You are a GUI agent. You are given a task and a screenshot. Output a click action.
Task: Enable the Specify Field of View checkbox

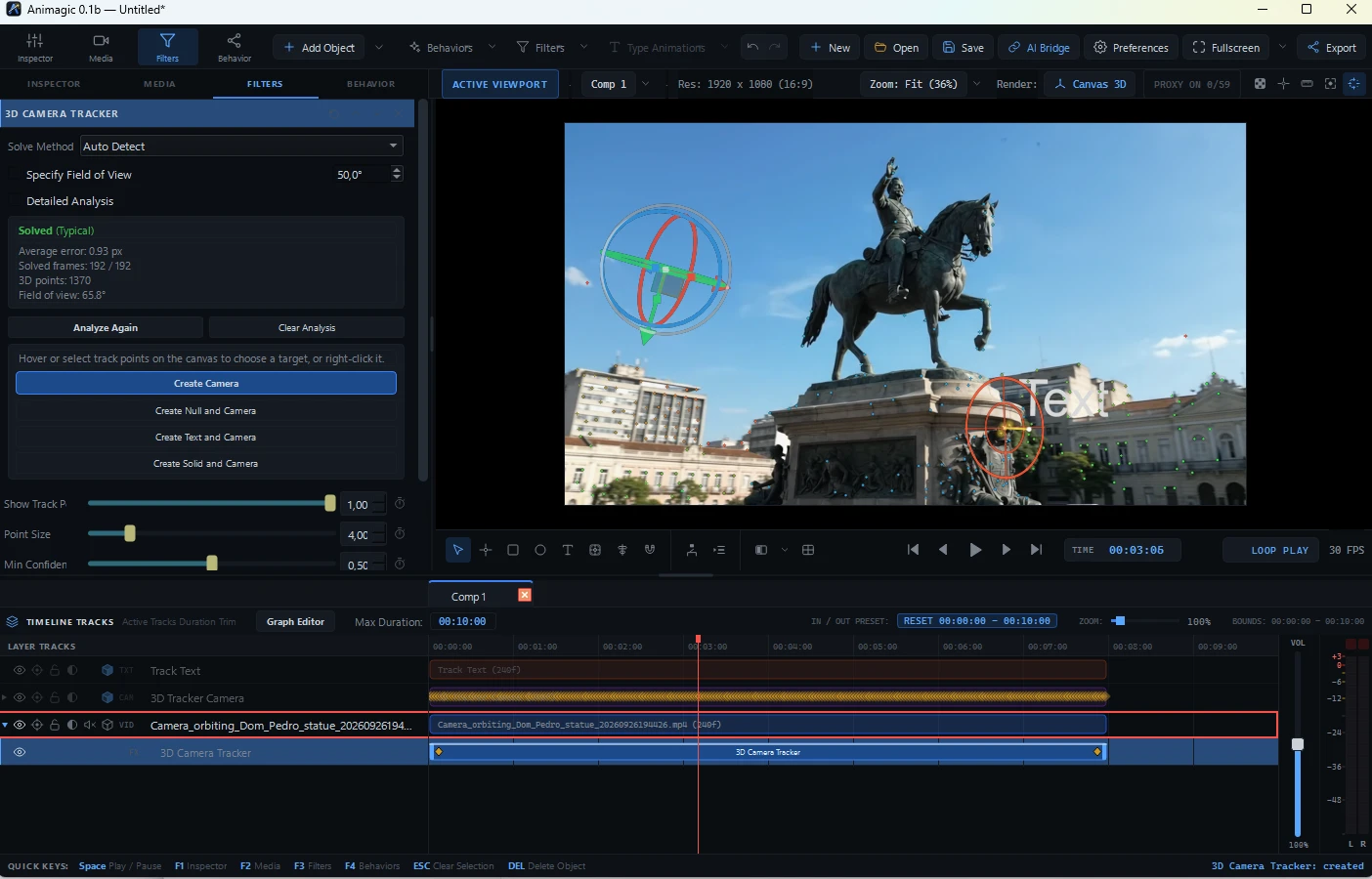click(15, 175)
